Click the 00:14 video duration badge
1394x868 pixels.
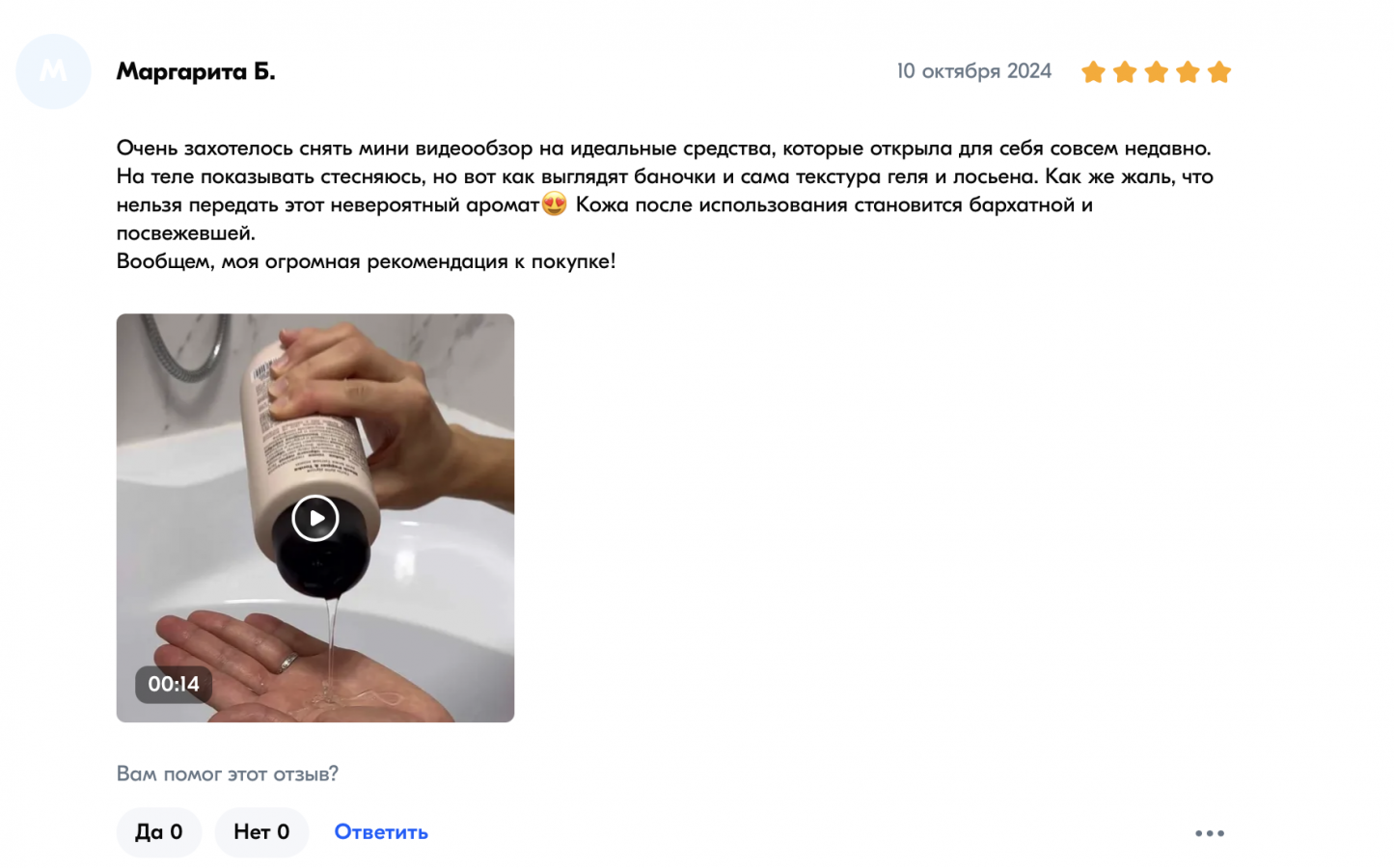174,685
